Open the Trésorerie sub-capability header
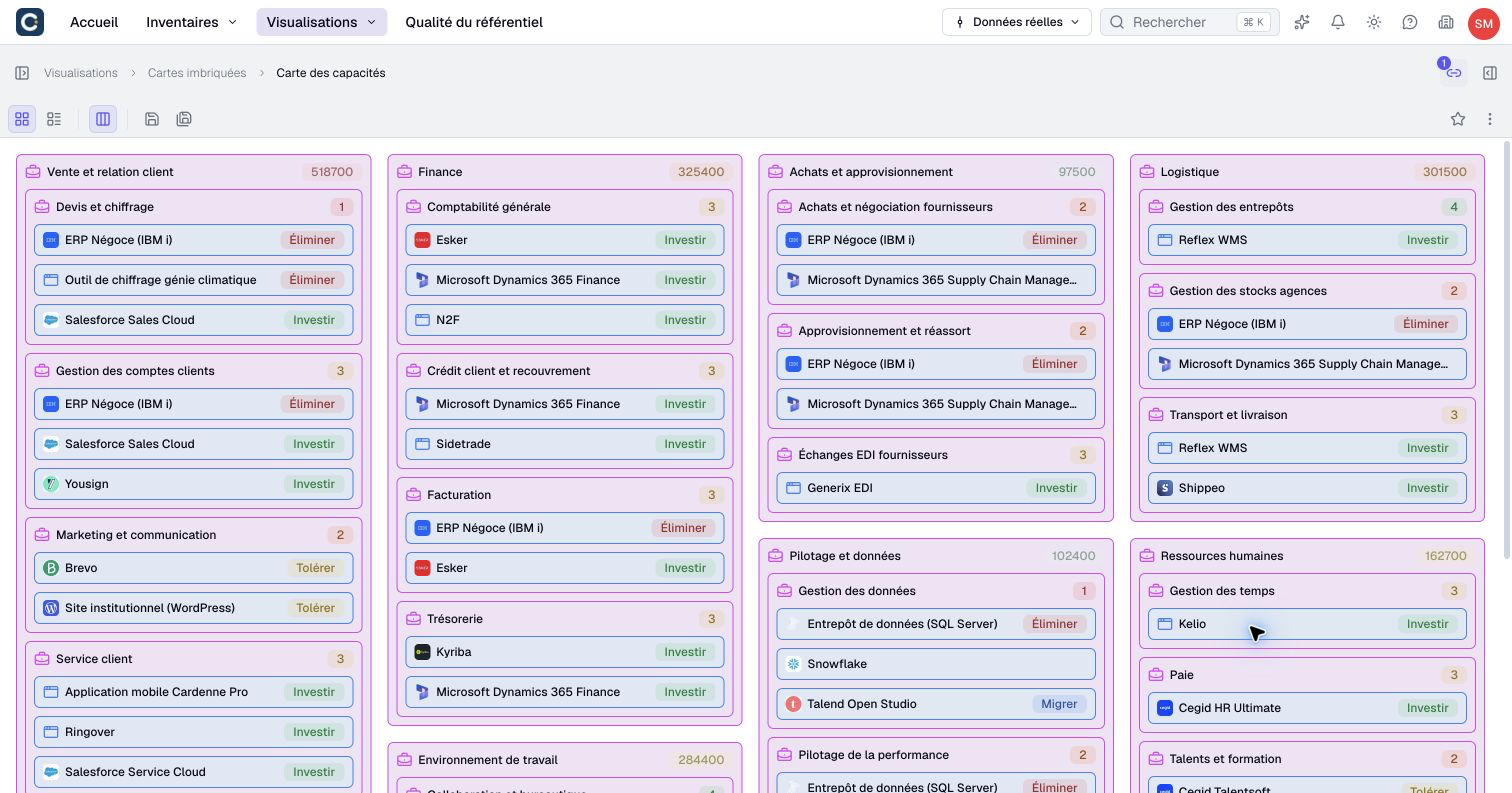This screenshot has height=793, width=1512. pyautogui.click(x=565, y=619)
